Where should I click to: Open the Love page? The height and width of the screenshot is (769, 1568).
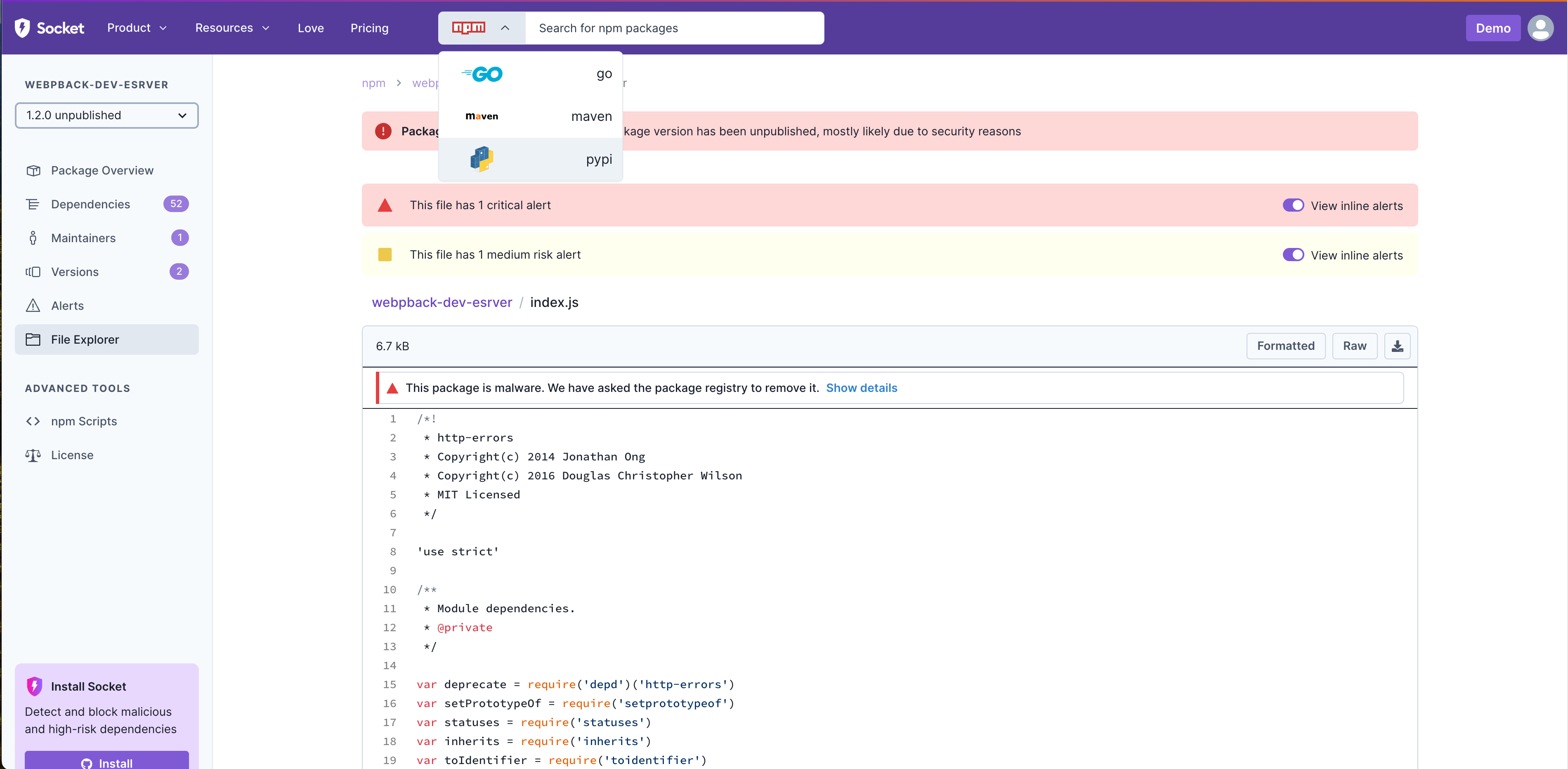point(310,28)
